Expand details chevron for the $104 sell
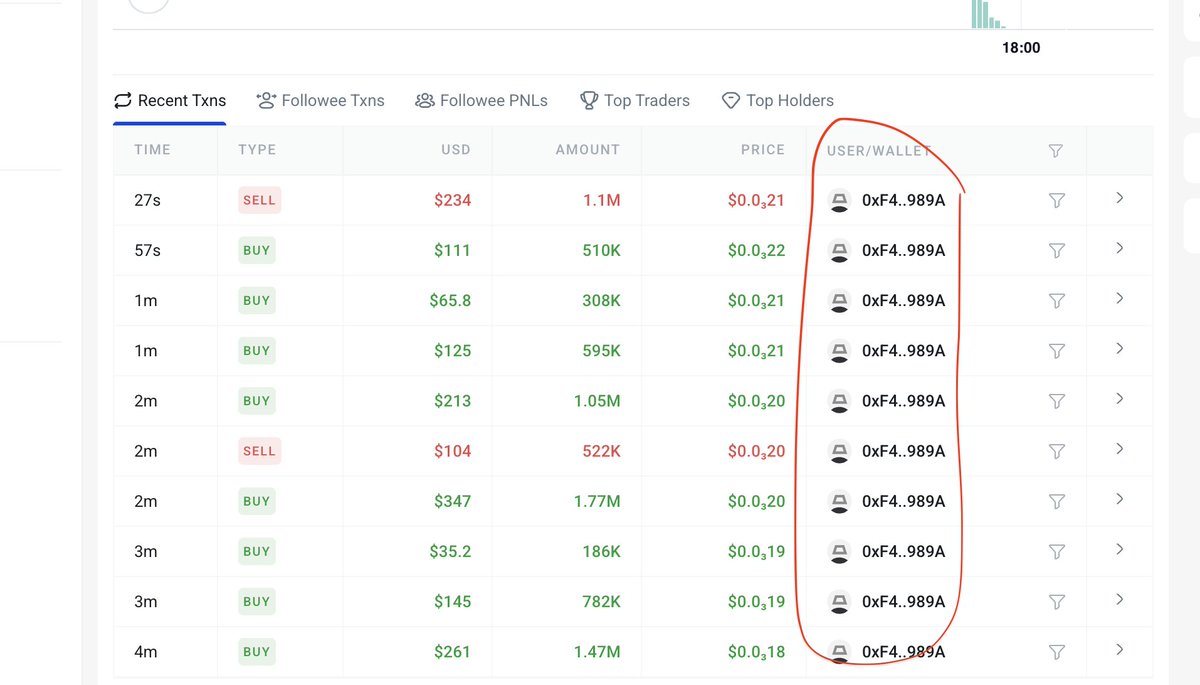The width and height of the screenshot is (1200, 685). (x=1119, y=448)
